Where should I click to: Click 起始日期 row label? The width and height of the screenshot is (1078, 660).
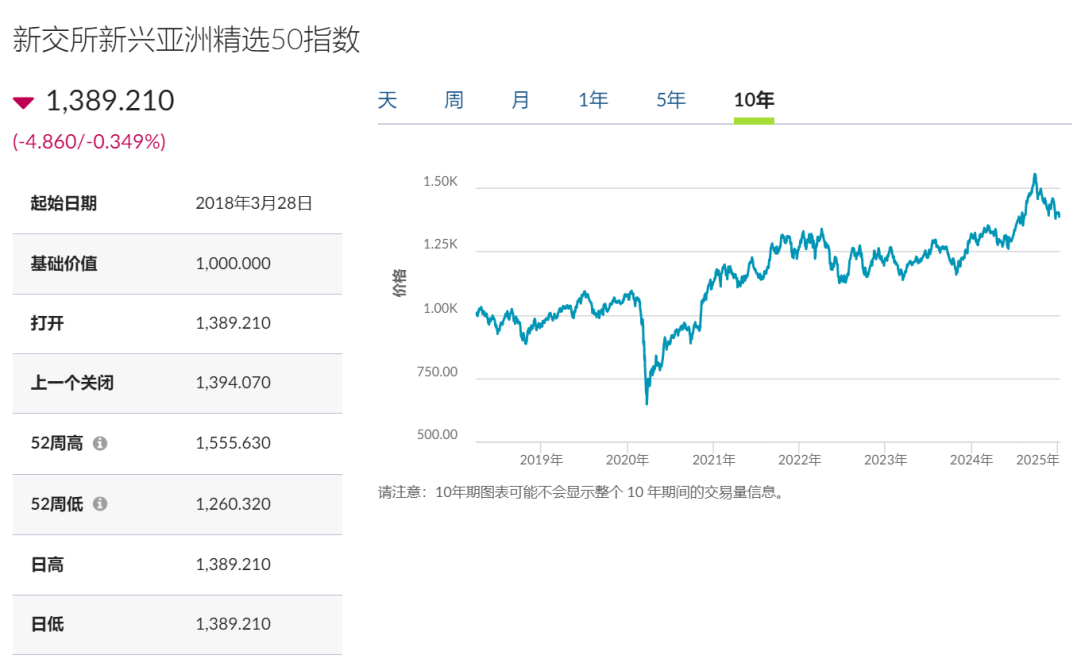(x=63, y=204)
